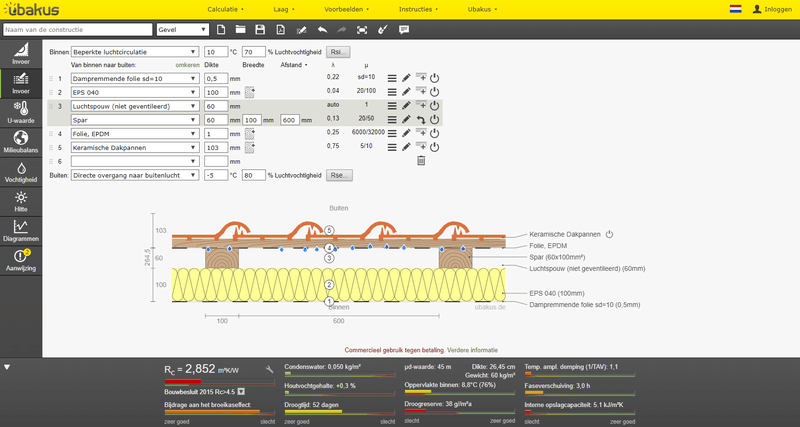Click the save construction floppy disk icon
The image size is (800, 427).
coord(260,30)
